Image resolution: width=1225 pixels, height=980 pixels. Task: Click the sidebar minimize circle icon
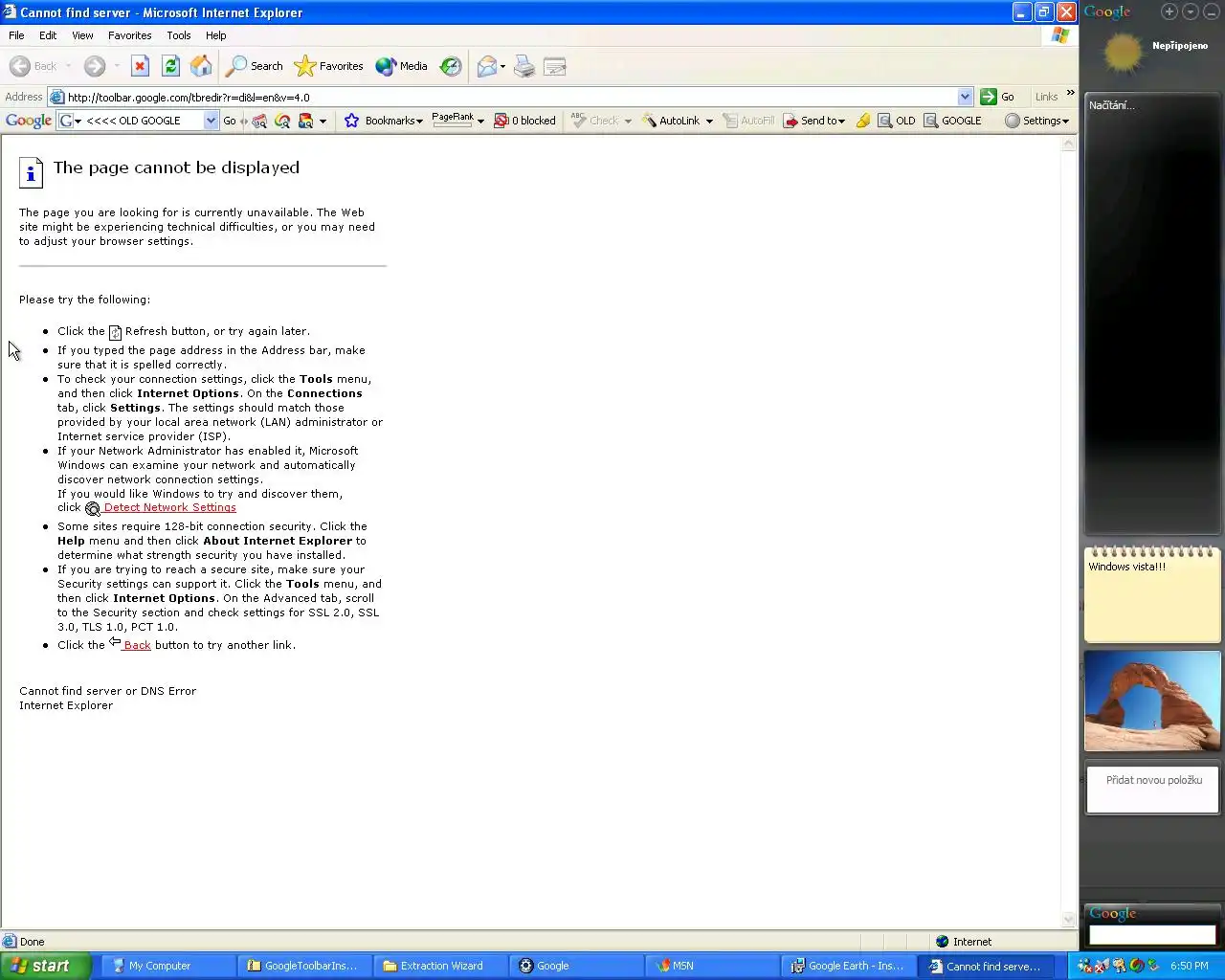coord(1212,11)
